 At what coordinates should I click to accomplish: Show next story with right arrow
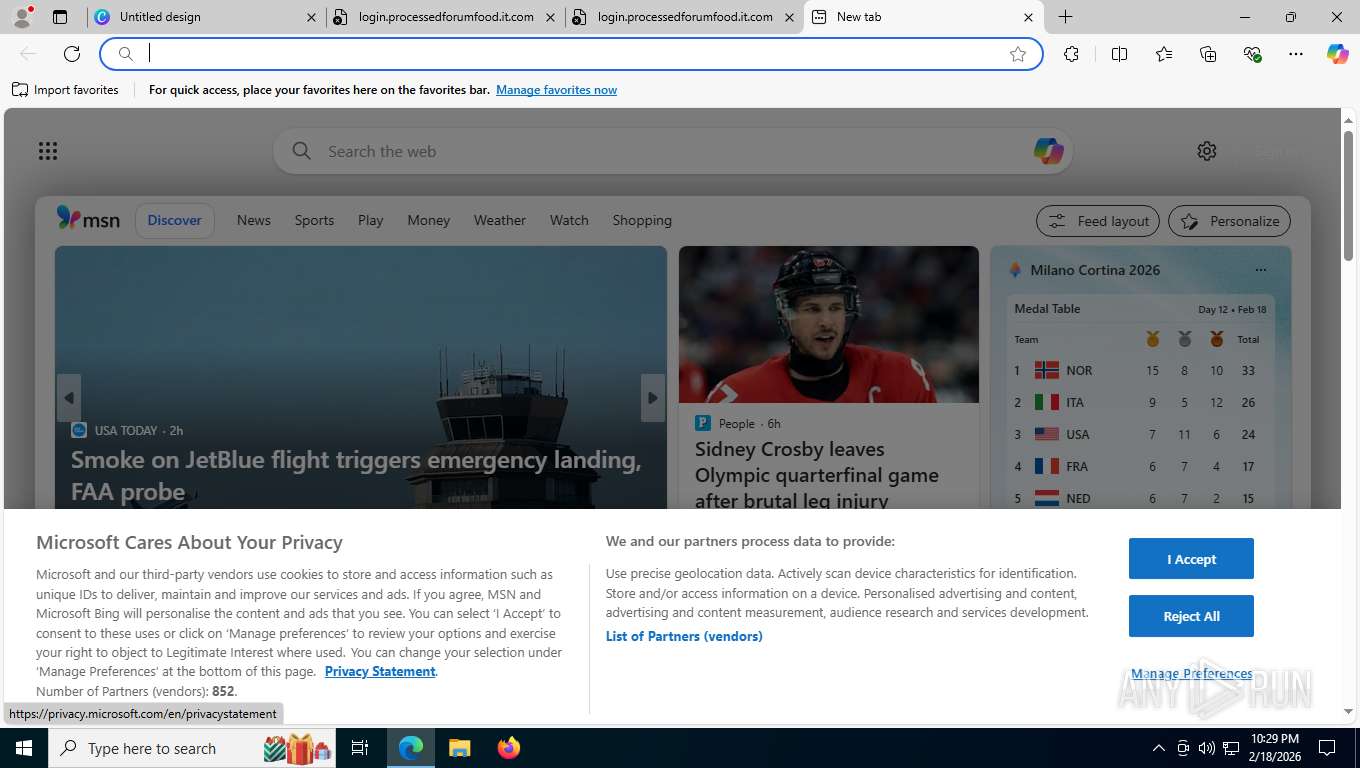click(x=653, y=398)
